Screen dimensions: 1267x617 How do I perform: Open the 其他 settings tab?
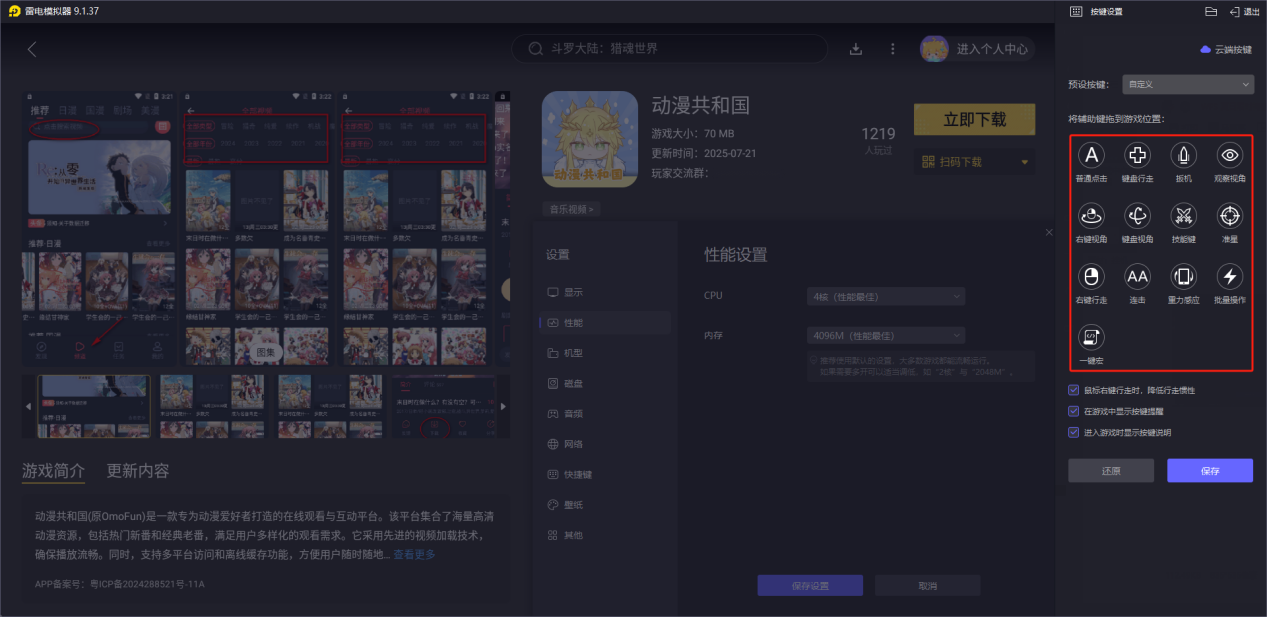(x=603, y=535)
